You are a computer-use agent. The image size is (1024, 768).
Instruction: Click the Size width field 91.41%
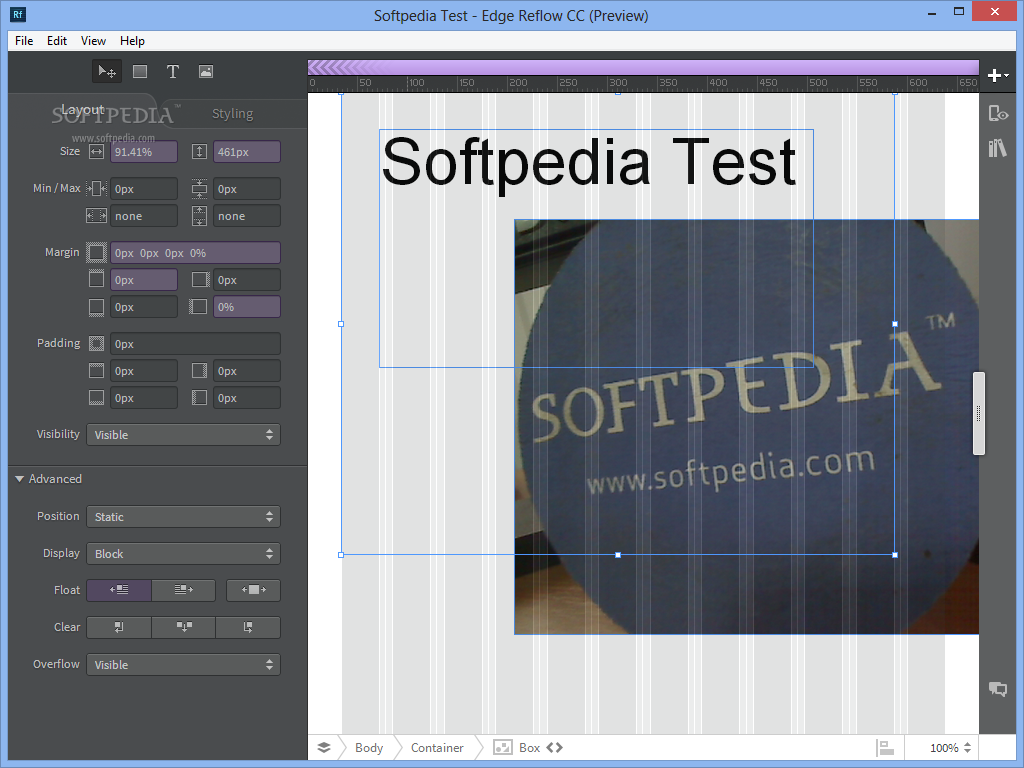coord(144,152)
